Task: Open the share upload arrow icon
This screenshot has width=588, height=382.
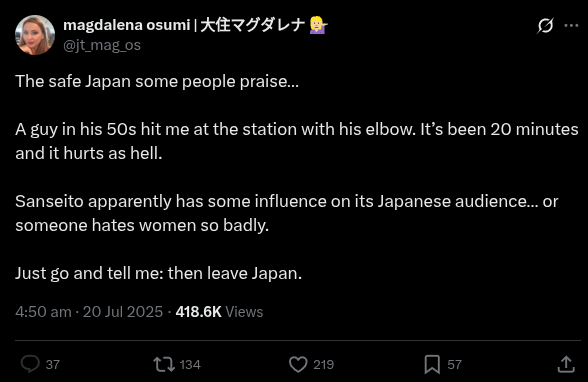Action: (x=566, y=364)
